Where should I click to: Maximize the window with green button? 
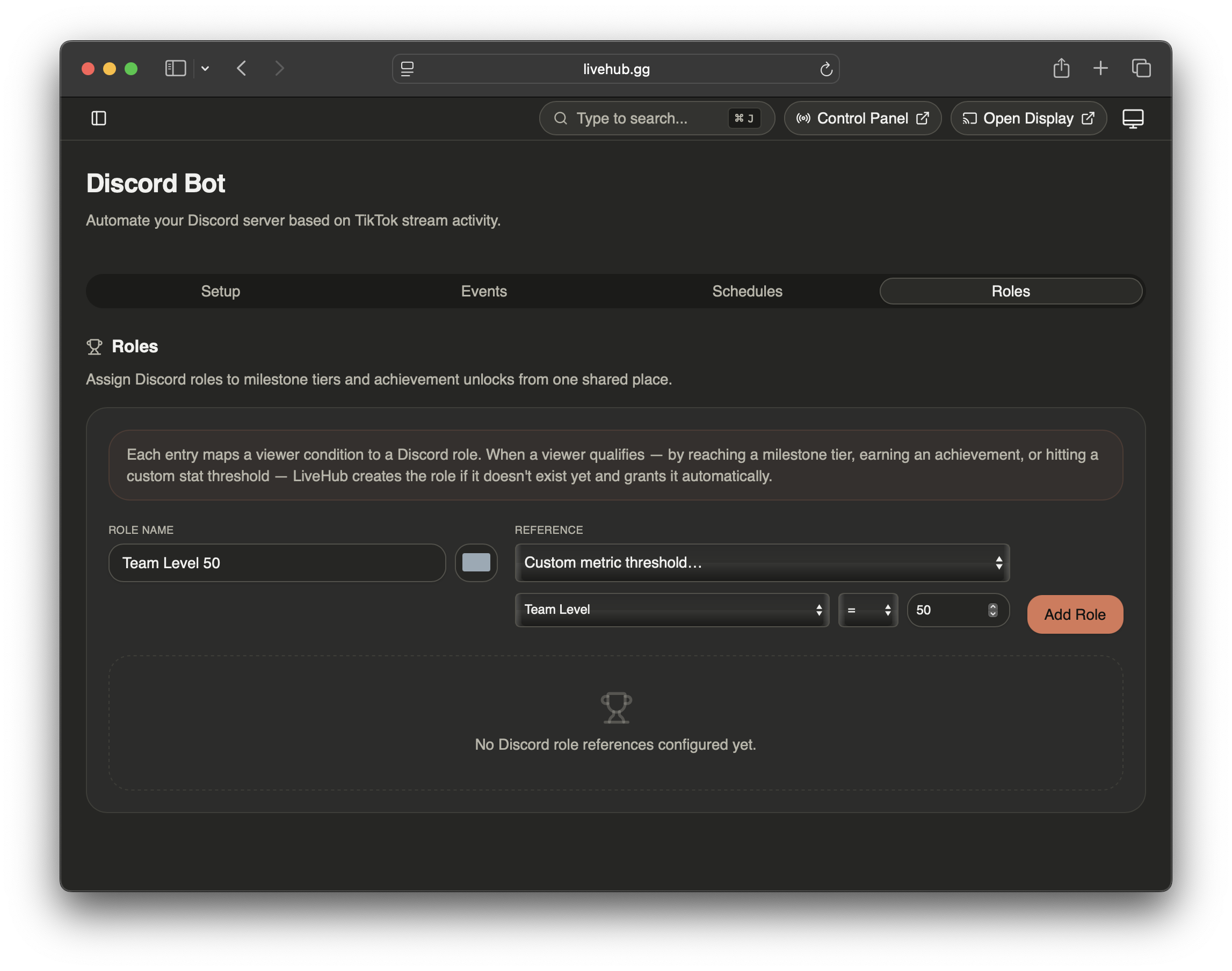tap(132, 69)
